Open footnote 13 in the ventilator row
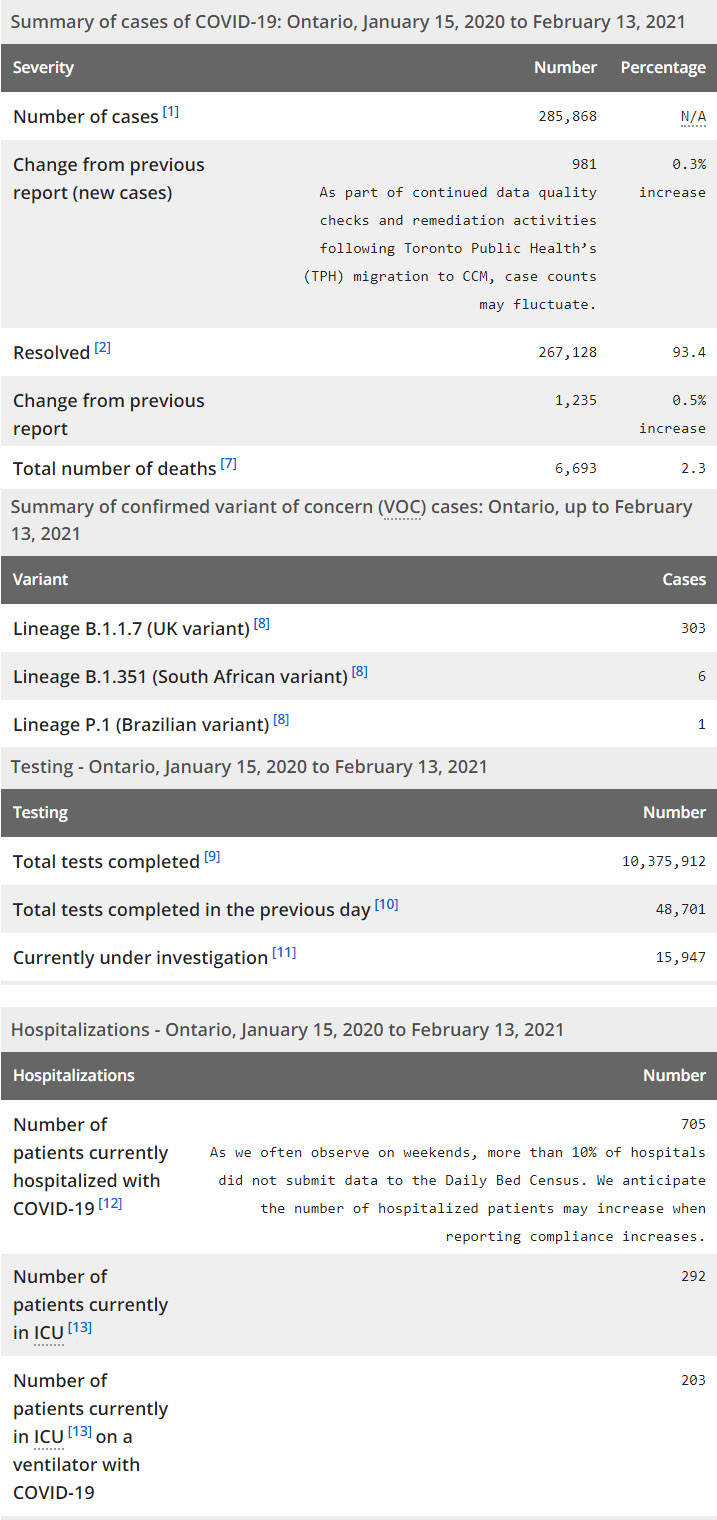 (80, 1432)
